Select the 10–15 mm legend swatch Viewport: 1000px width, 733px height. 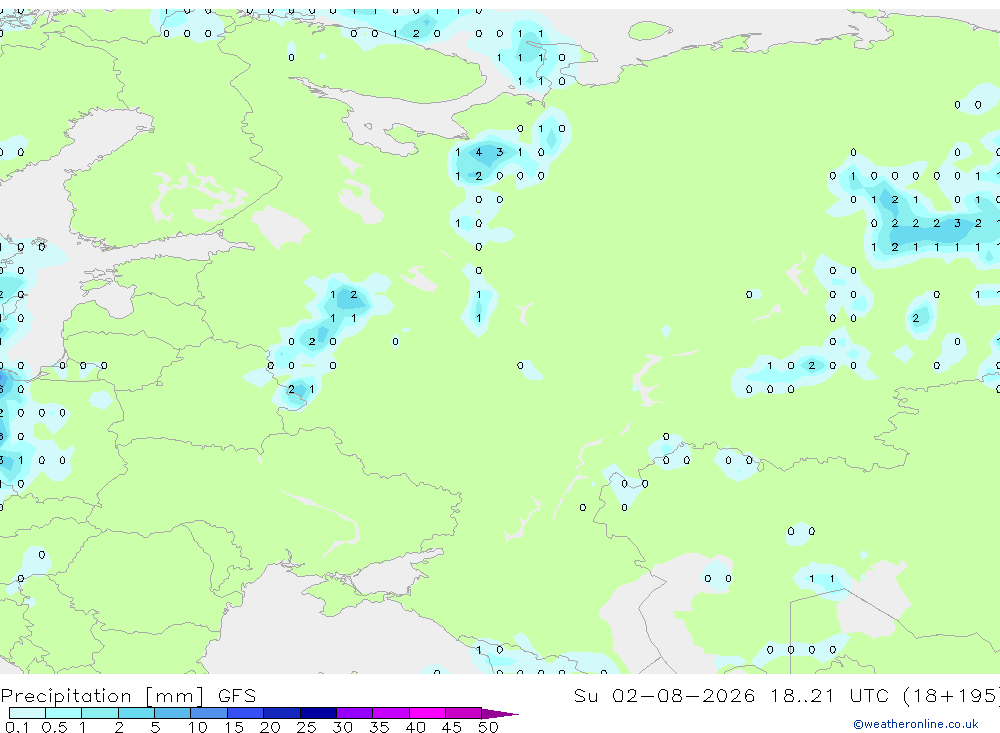click(x=209, y=713)
